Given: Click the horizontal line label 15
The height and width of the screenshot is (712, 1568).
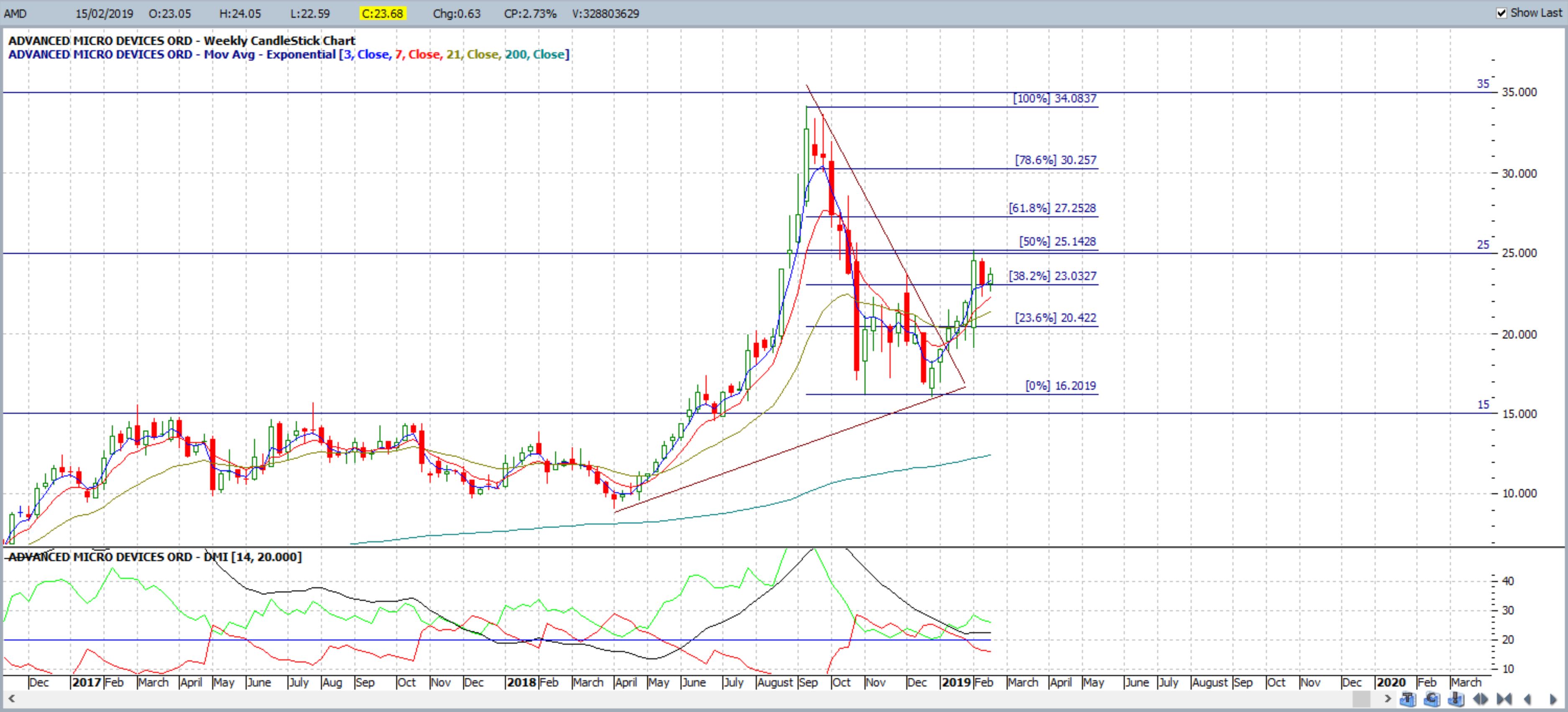Looking at the screenshot, I should 1483,405.
